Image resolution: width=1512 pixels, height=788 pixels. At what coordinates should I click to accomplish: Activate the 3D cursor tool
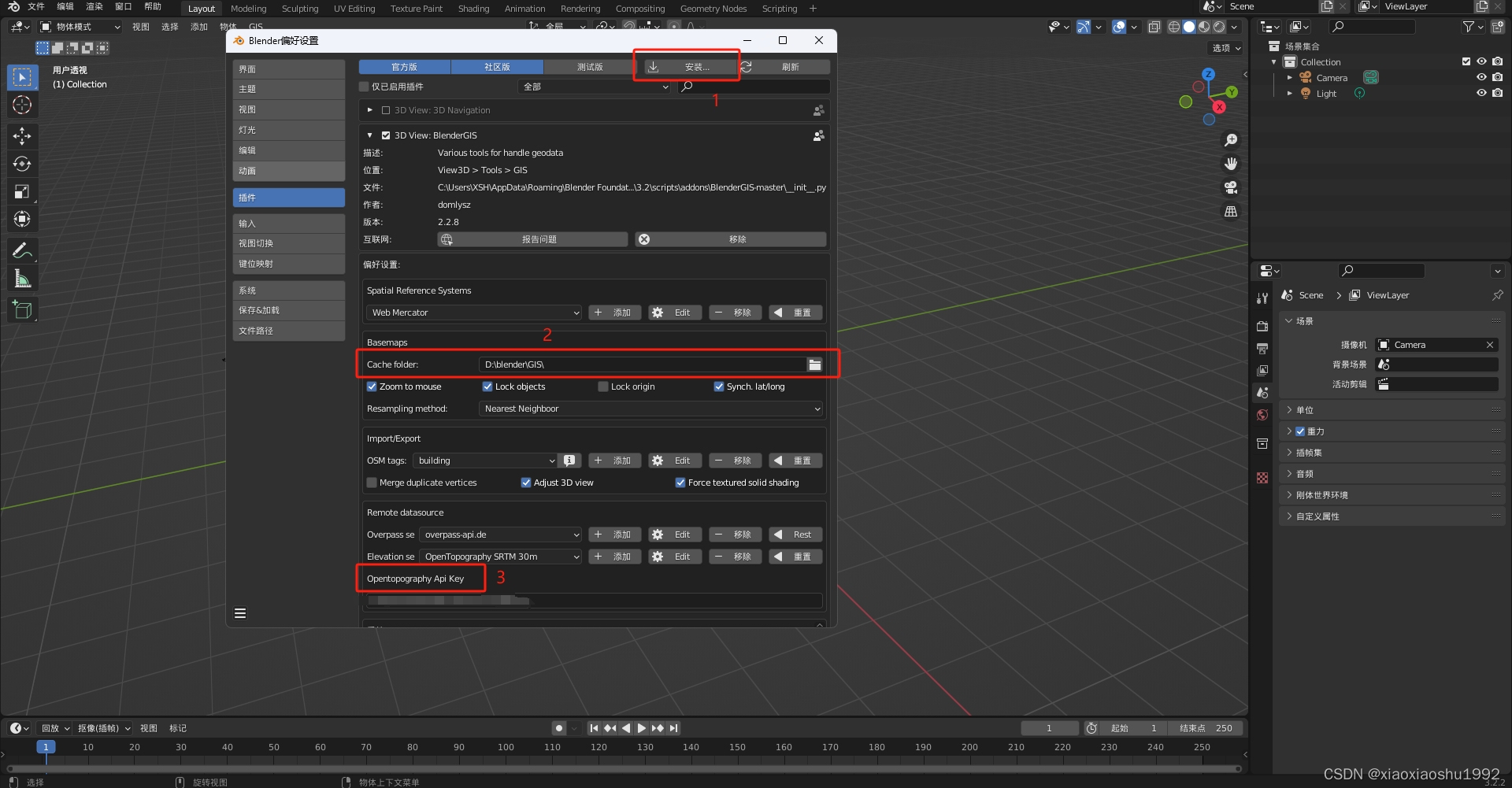[x=22, y=105]
